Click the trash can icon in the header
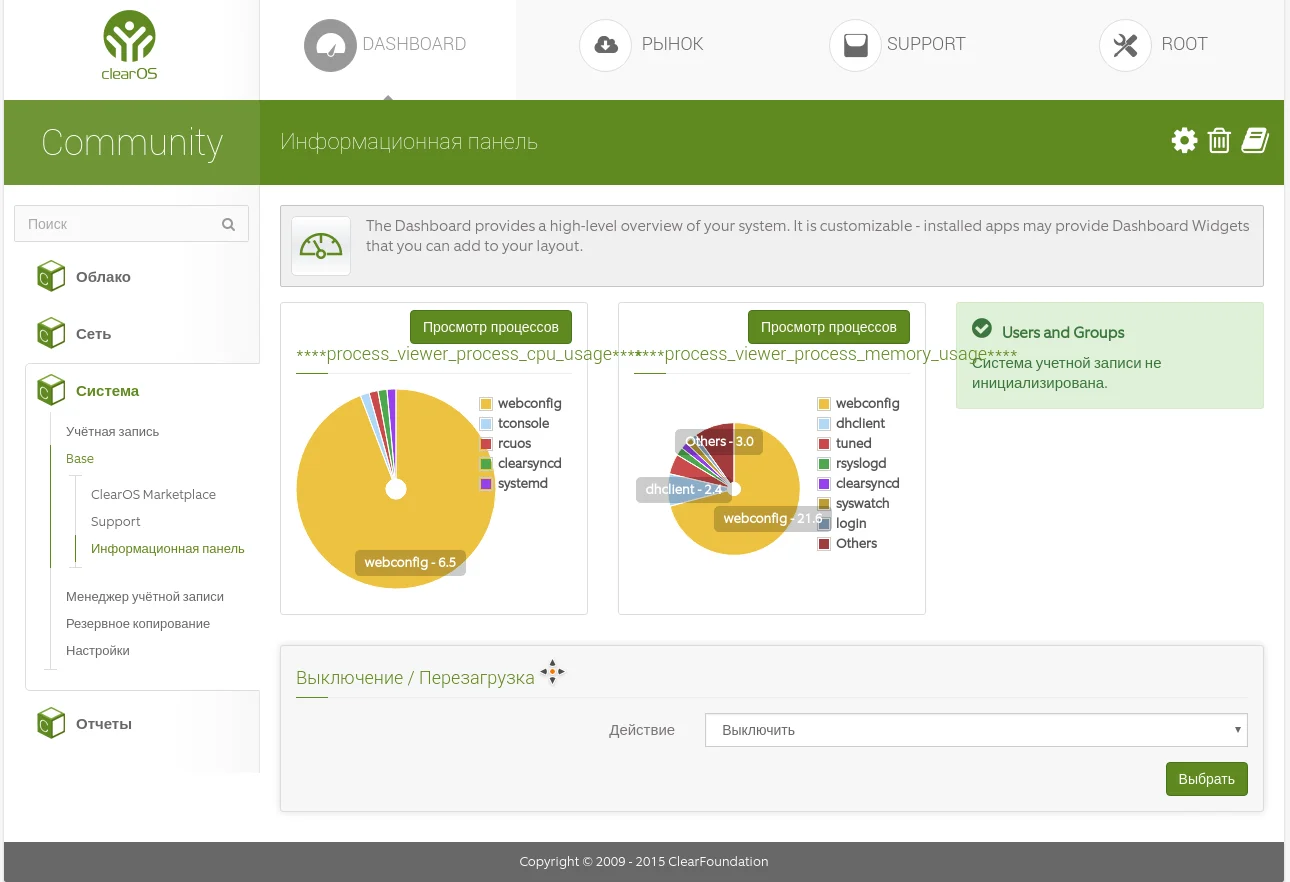This screenshot has height=882, width=1290. 1219,141
